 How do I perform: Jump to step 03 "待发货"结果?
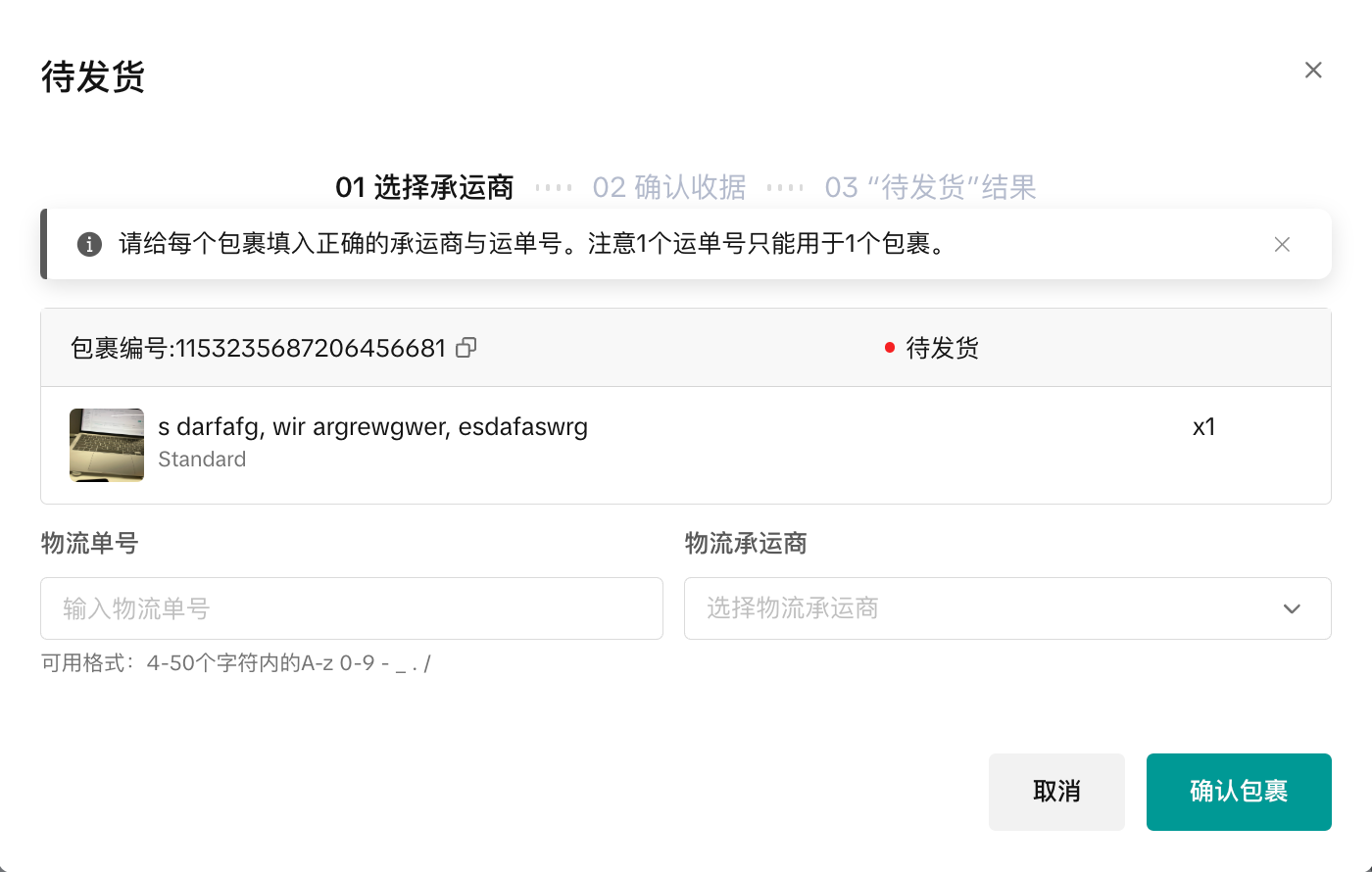coord(930,187)
